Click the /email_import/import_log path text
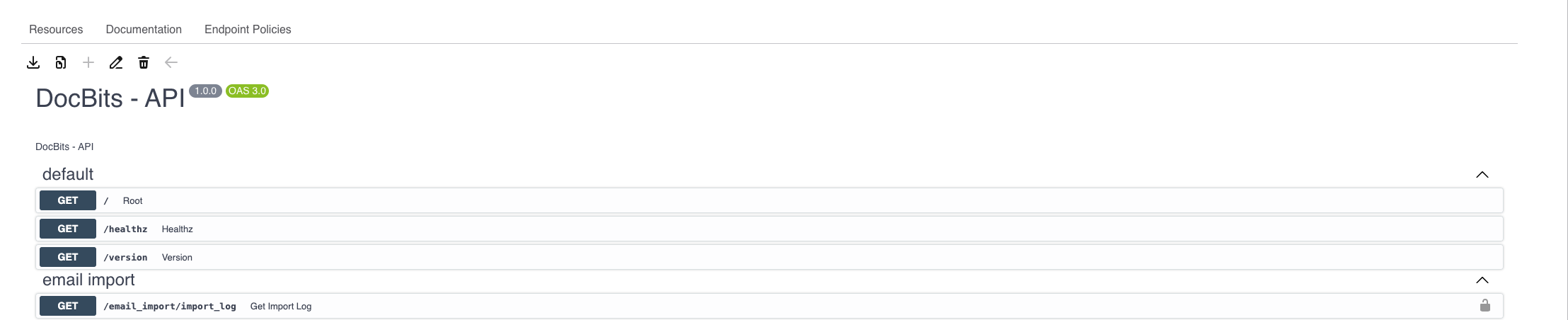This screenshot has width=1568, height=320. coord(170,307)
